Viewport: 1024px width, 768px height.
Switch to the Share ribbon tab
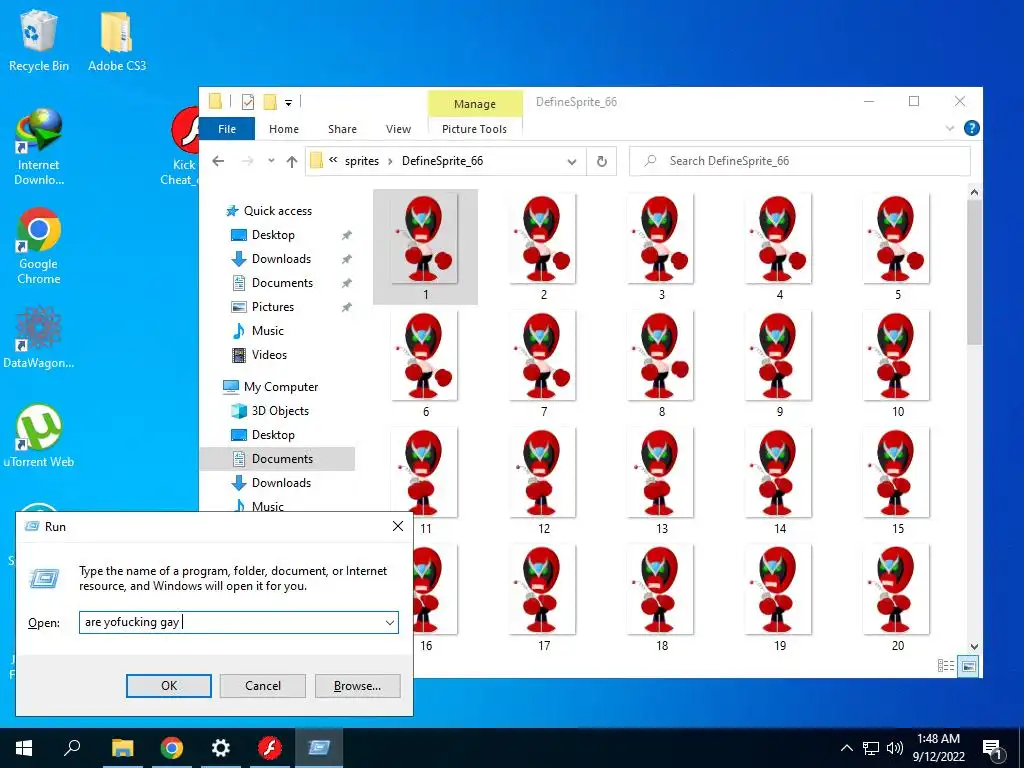click(342, 129)
